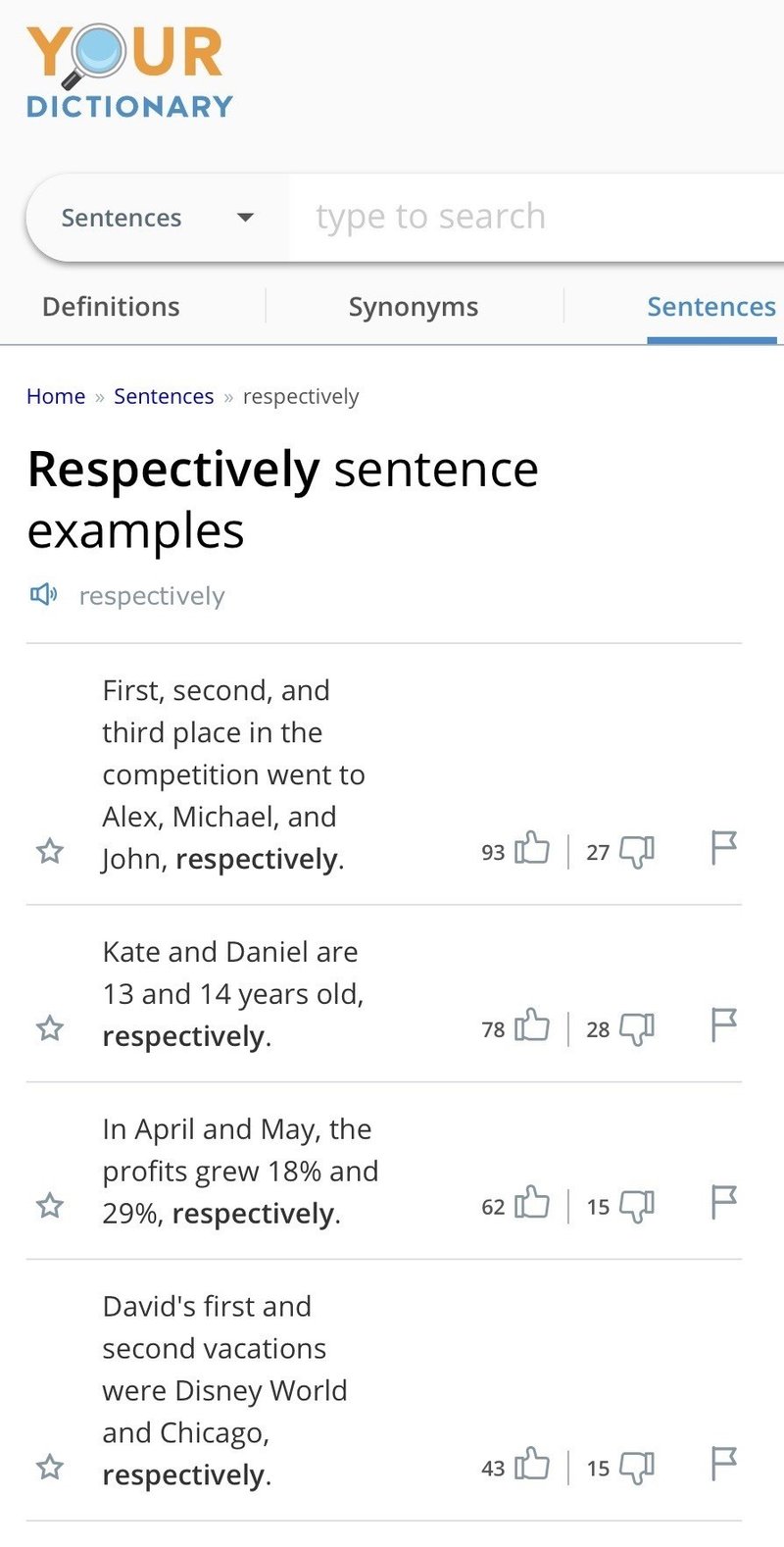Image resolution: width=784 pixels, height=1547 pixels.
Task: Thumbs up the Alex, Michael, John sentence
Action: 532,848
